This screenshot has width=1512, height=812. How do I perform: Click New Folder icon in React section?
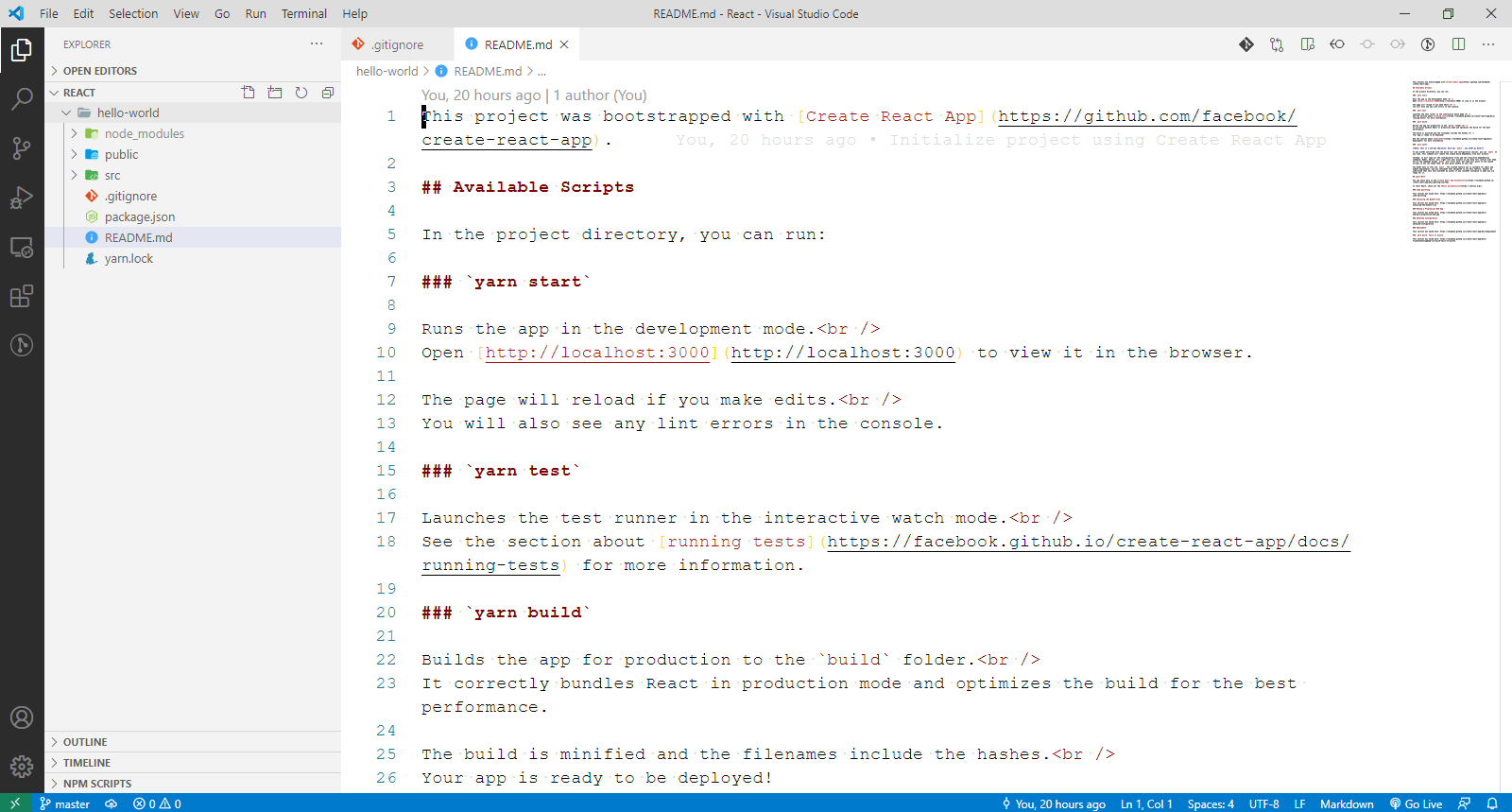275,93
